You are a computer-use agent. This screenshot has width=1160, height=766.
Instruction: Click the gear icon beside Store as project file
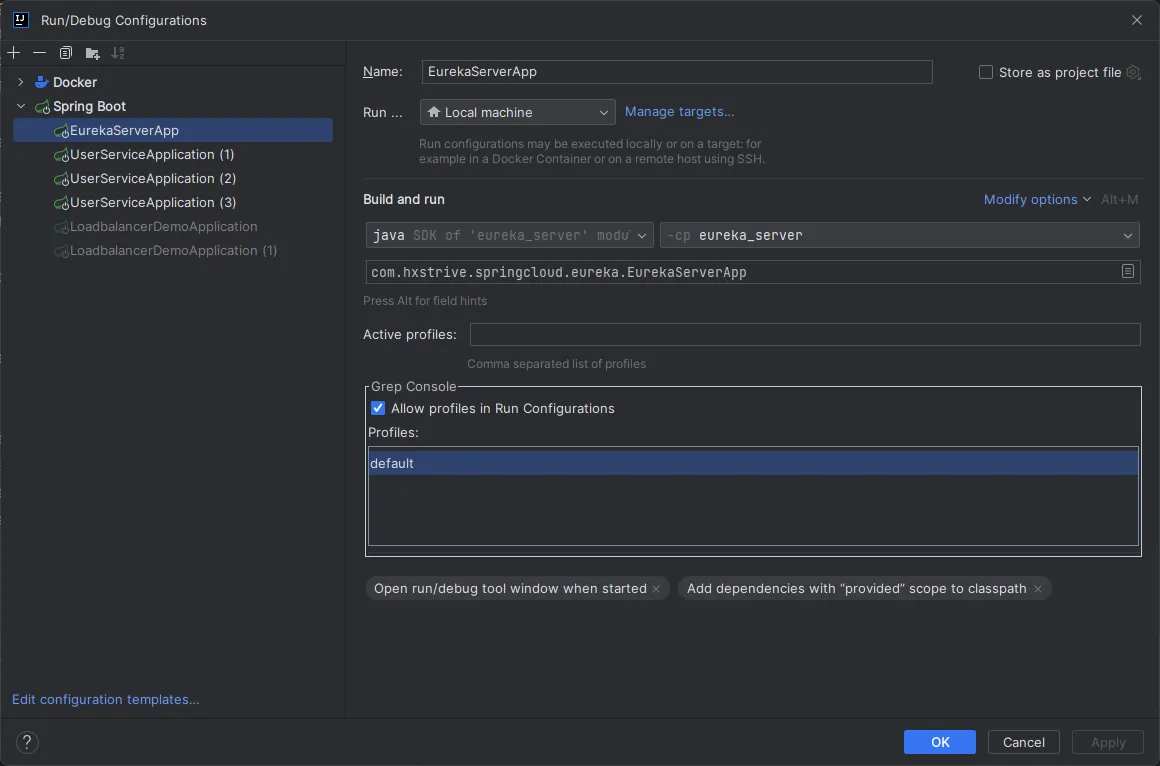[1133, 72]
